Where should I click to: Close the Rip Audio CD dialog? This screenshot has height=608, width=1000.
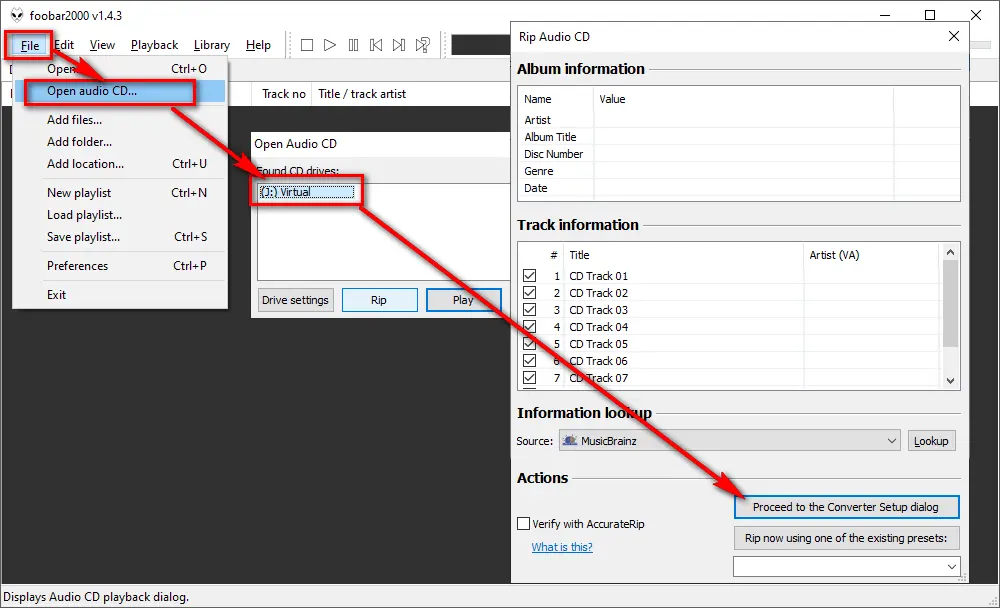tap(953, 36)
